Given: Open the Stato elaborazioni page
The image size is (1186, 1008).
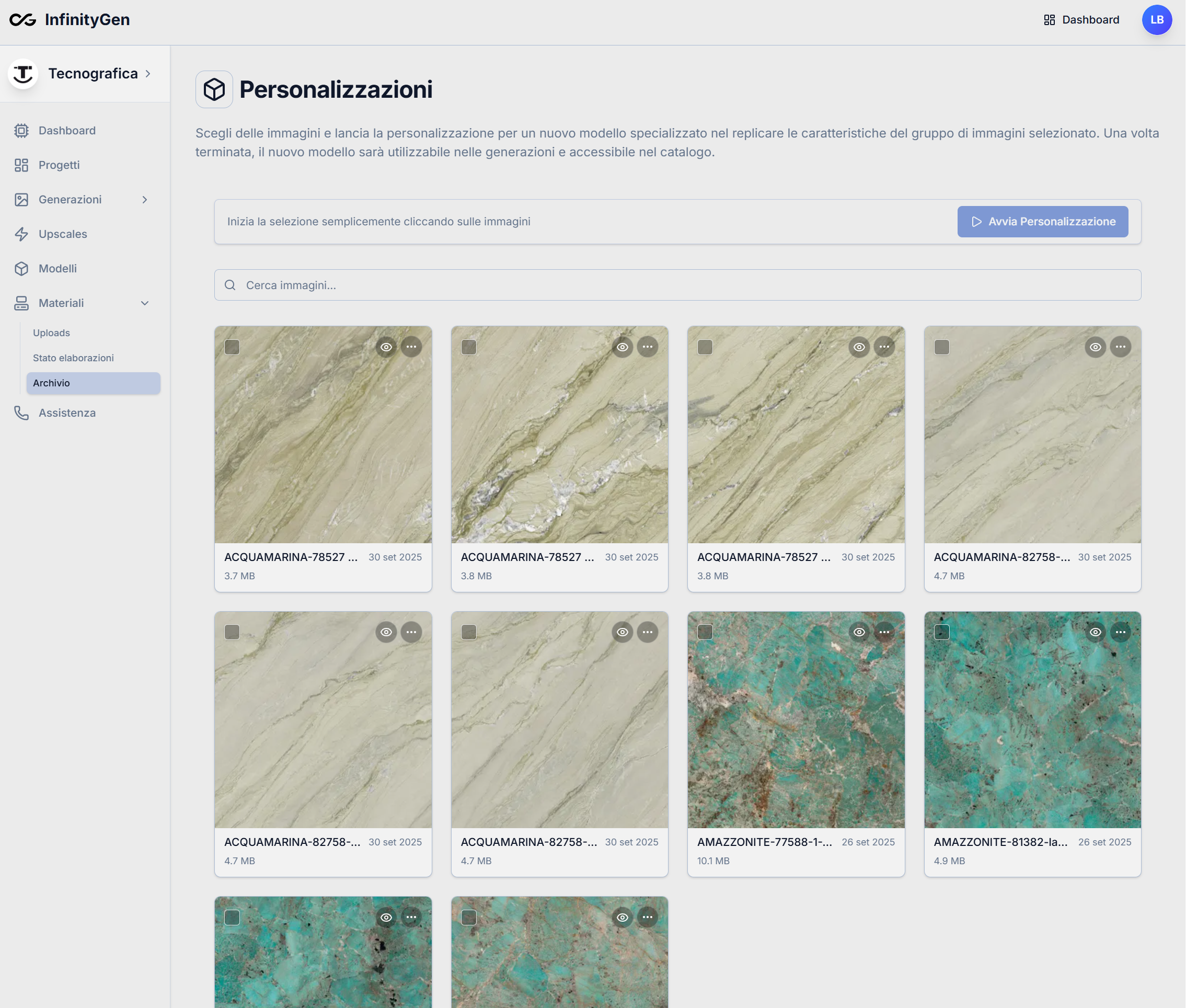Looking at the screenshot, I should point(73,358).
